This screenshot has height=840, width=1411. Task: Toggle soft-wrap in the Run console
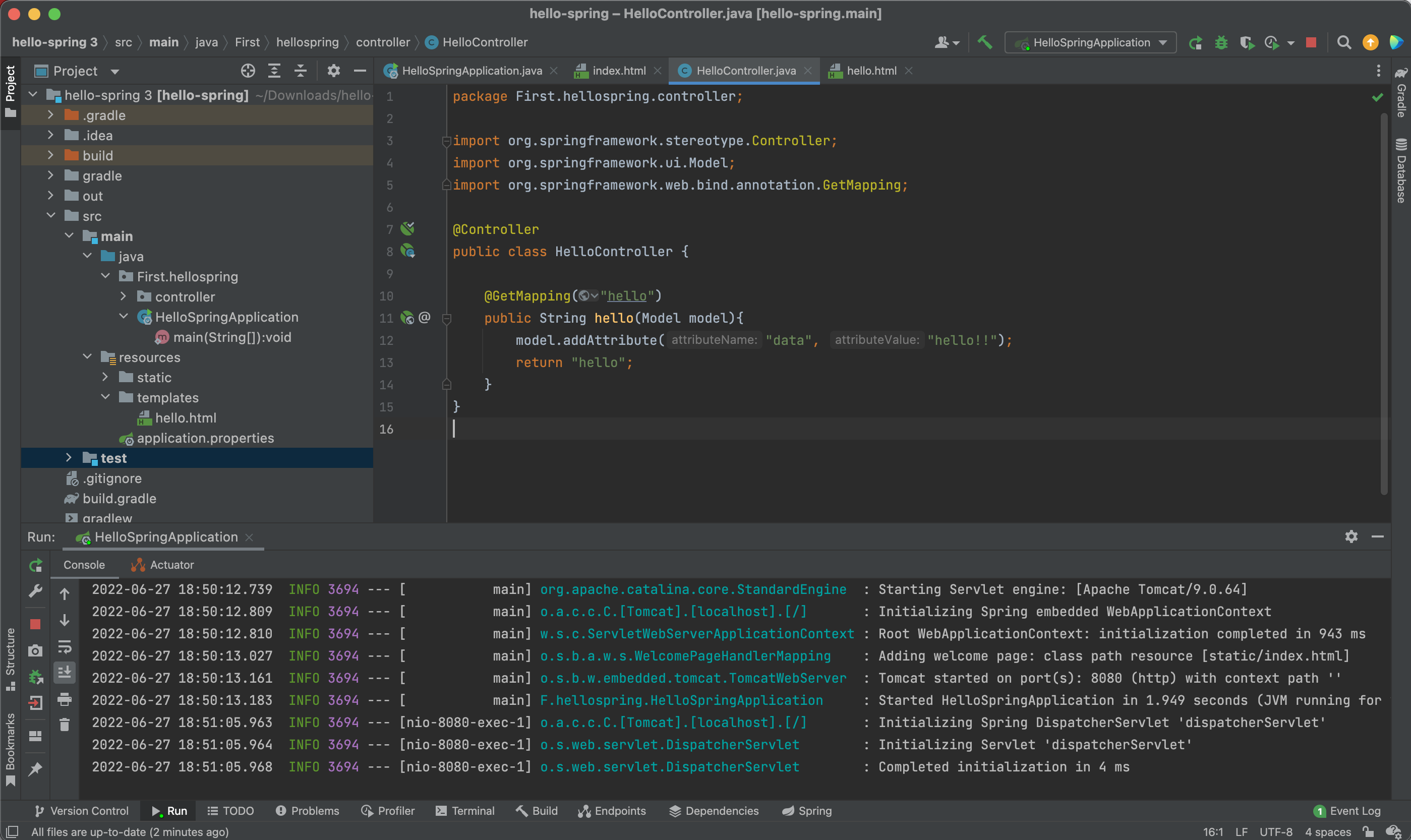coord(65,646)
